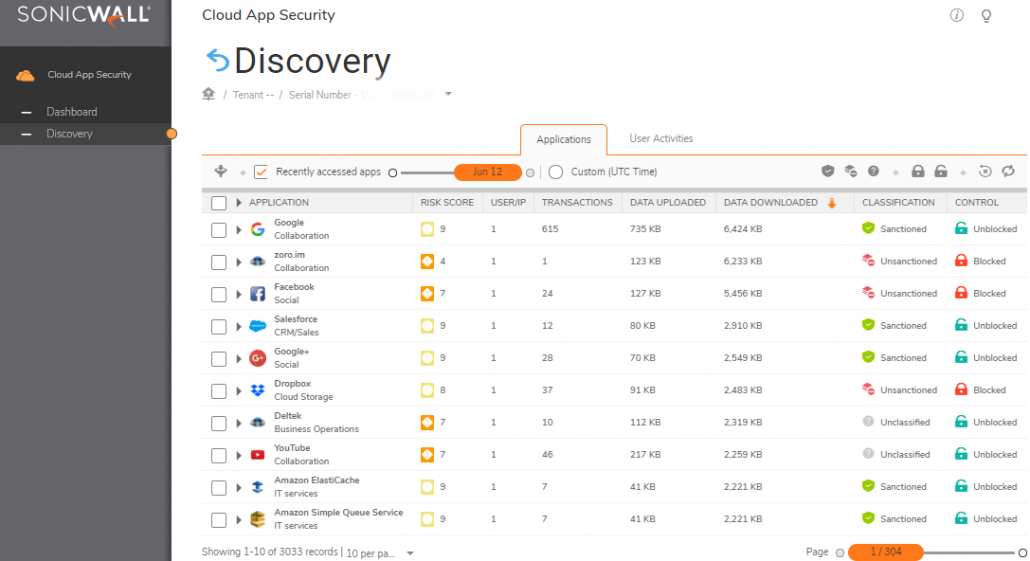Click the 1 / 304 page slider handle

[x=885, y=552]
